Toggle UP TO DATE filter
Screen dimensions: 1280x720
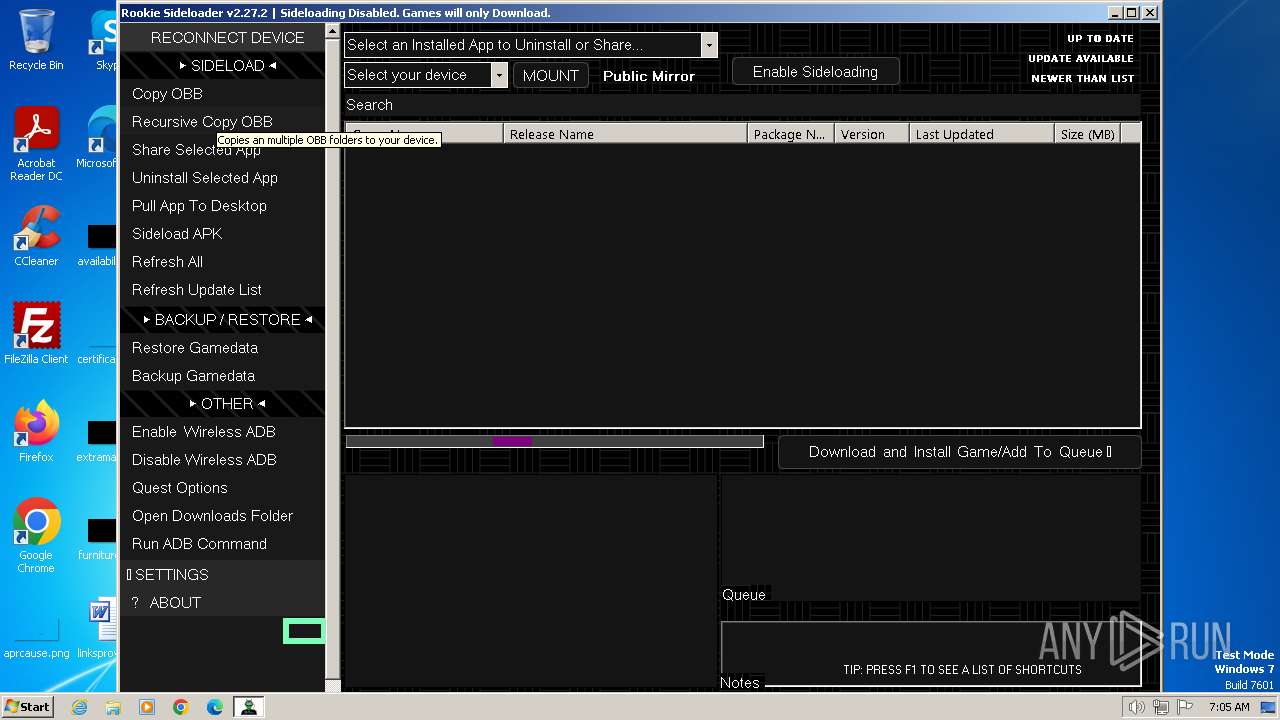point(1100,39)
